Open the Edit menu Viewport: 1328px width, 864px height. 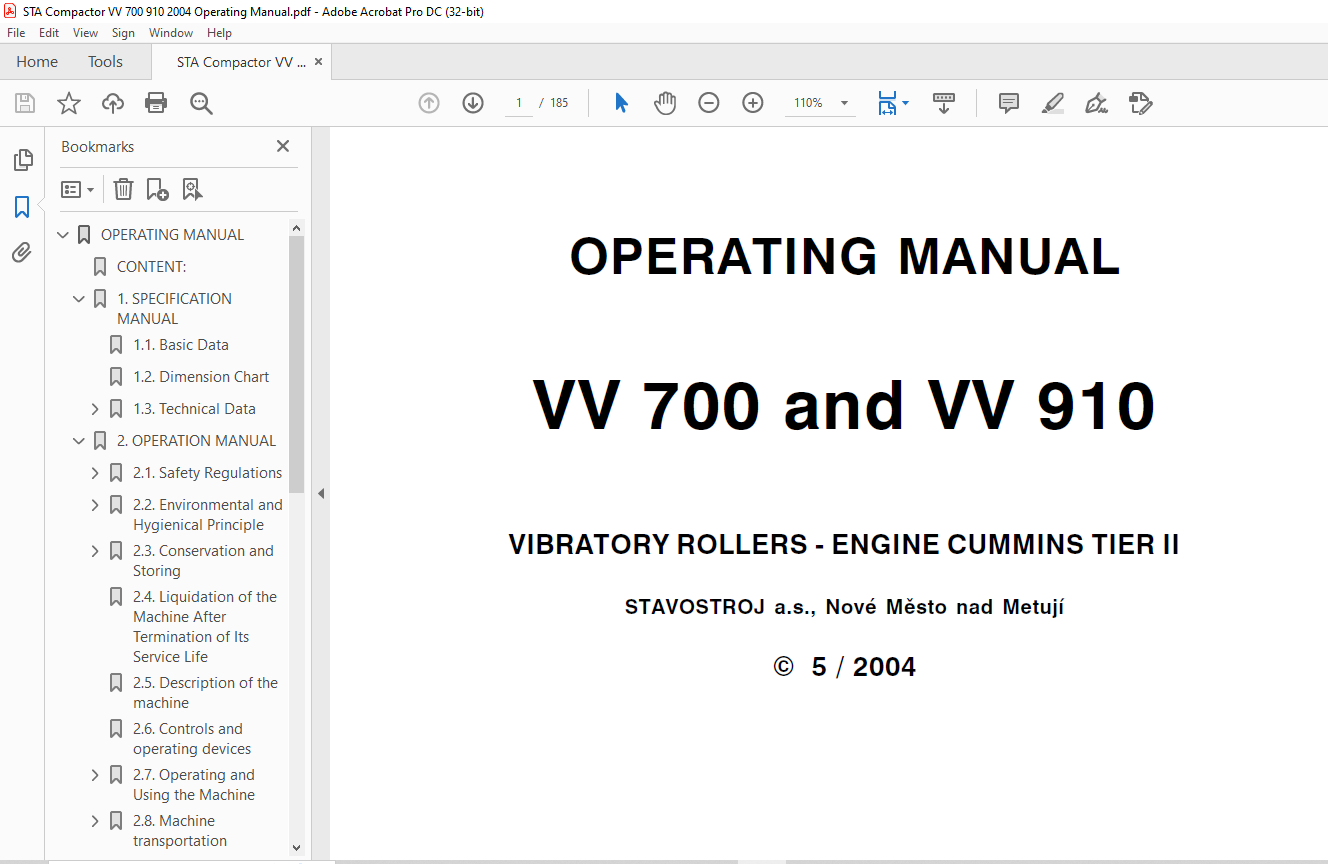coord(49,33)
